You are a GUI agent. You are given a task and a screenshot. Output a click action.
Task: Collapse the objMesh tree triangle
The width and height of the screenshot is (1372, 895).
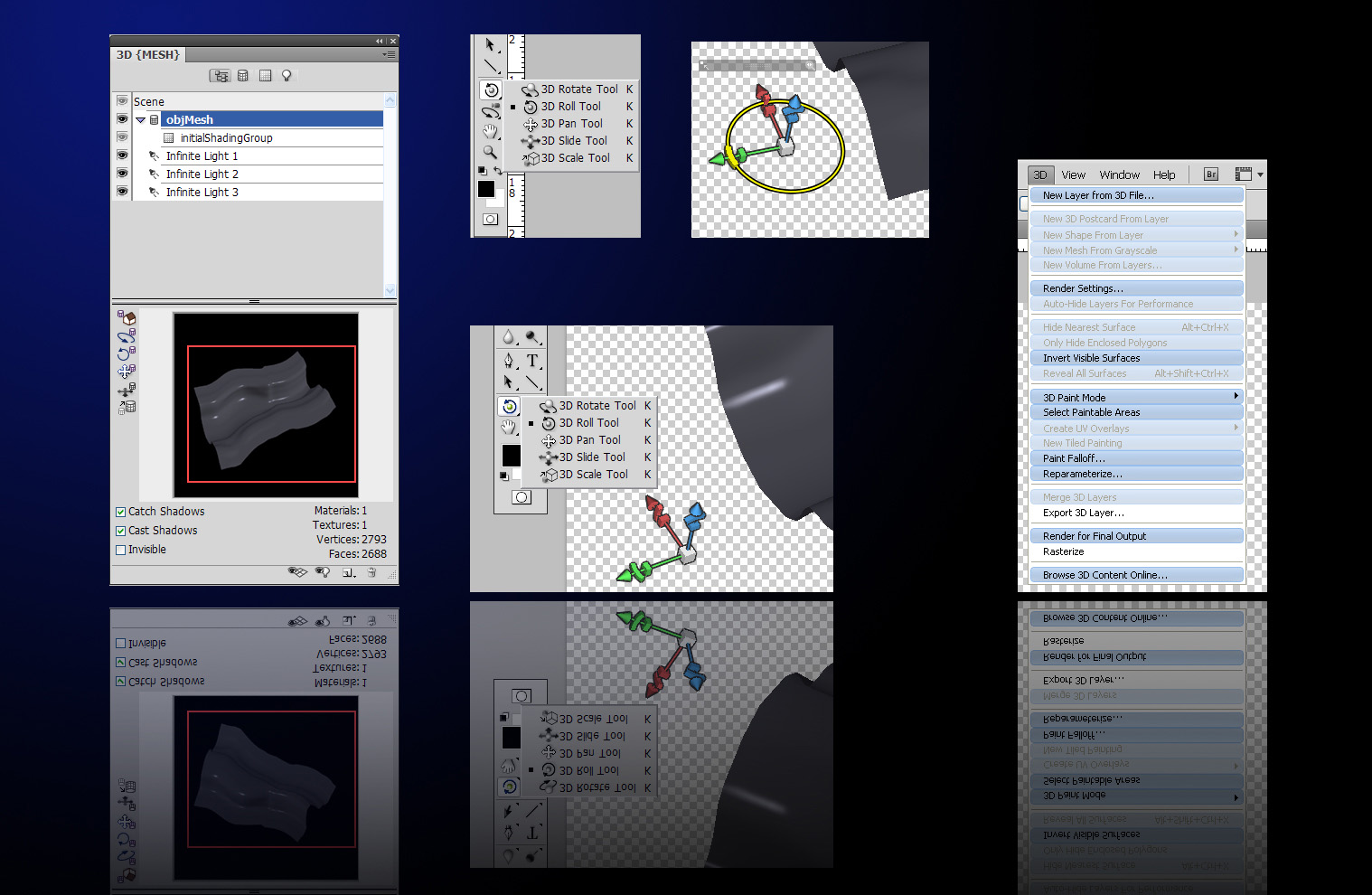point(141,119)
